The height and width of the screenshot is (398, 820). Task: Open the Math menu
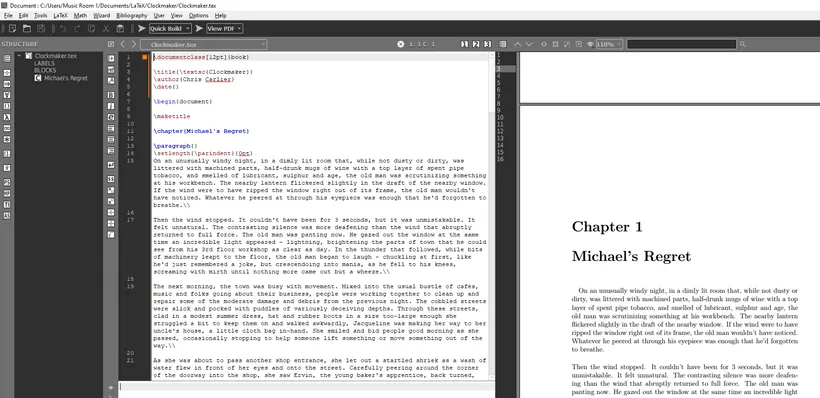click(x=80, y=16)
